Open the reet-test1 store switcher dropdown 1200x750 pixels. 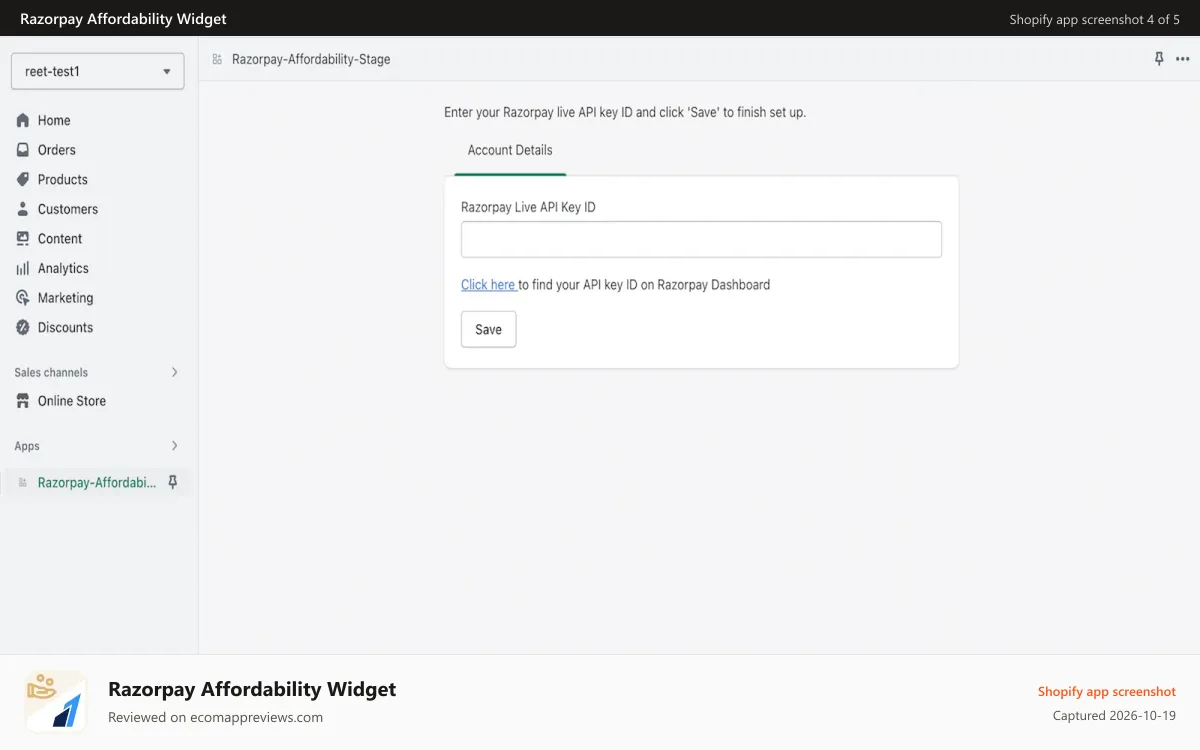pyautogui.click(x=98, y=71)
